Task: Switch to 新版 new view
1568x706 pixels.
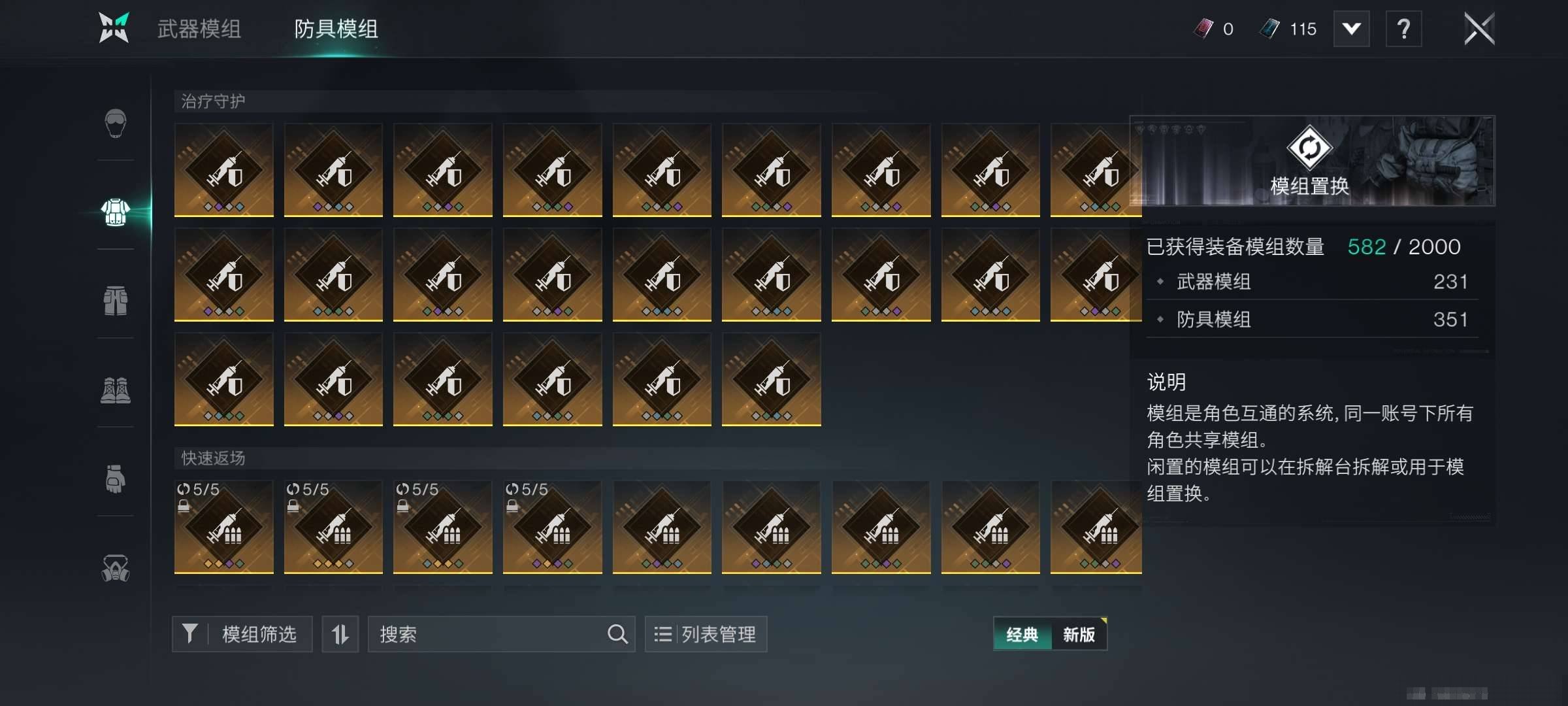Action: (x=1079, y=634)
